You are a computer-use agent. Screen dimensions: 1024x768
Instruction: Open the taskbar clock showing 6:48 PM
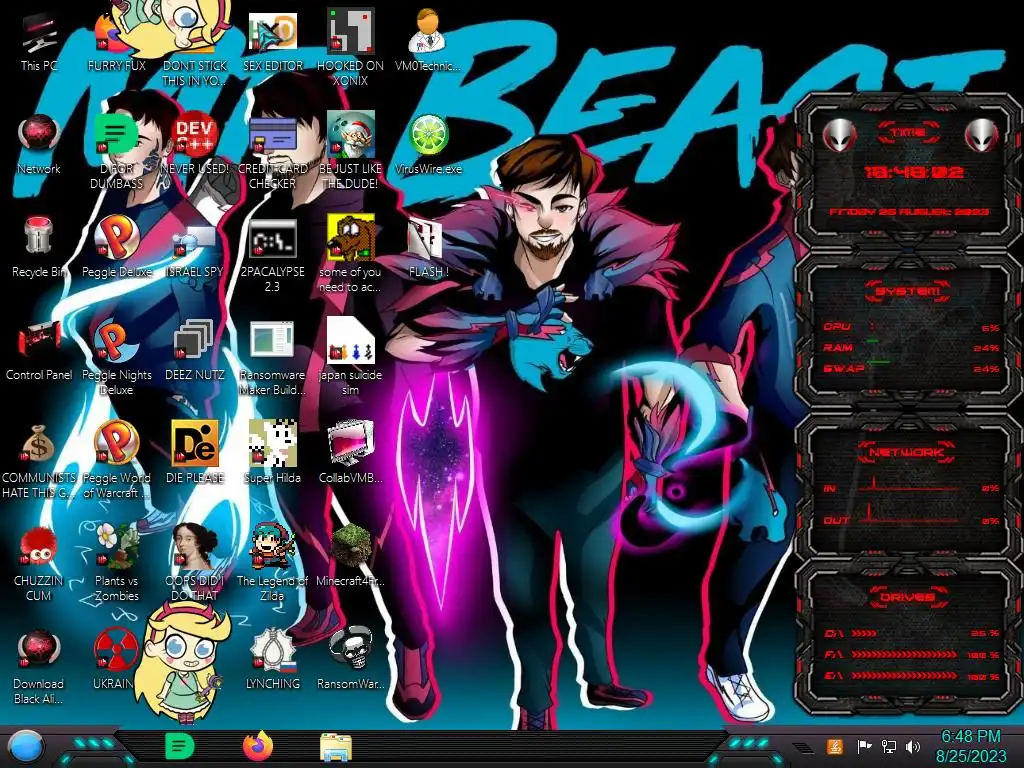click(971, 746)
